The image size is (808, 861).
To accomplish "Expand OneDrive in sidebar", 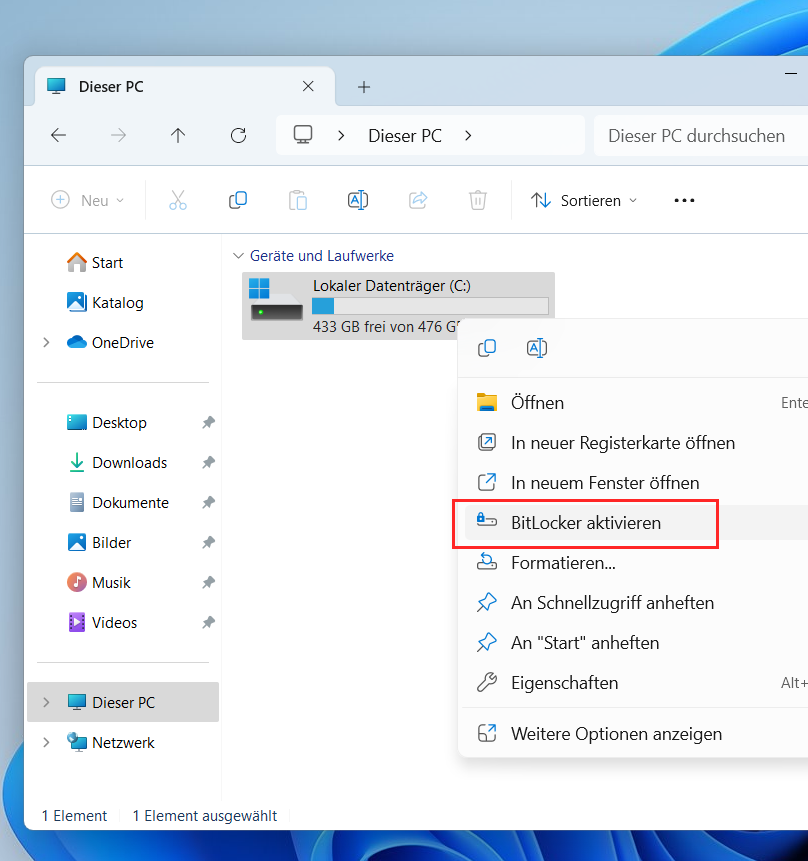I will (46, 342).
